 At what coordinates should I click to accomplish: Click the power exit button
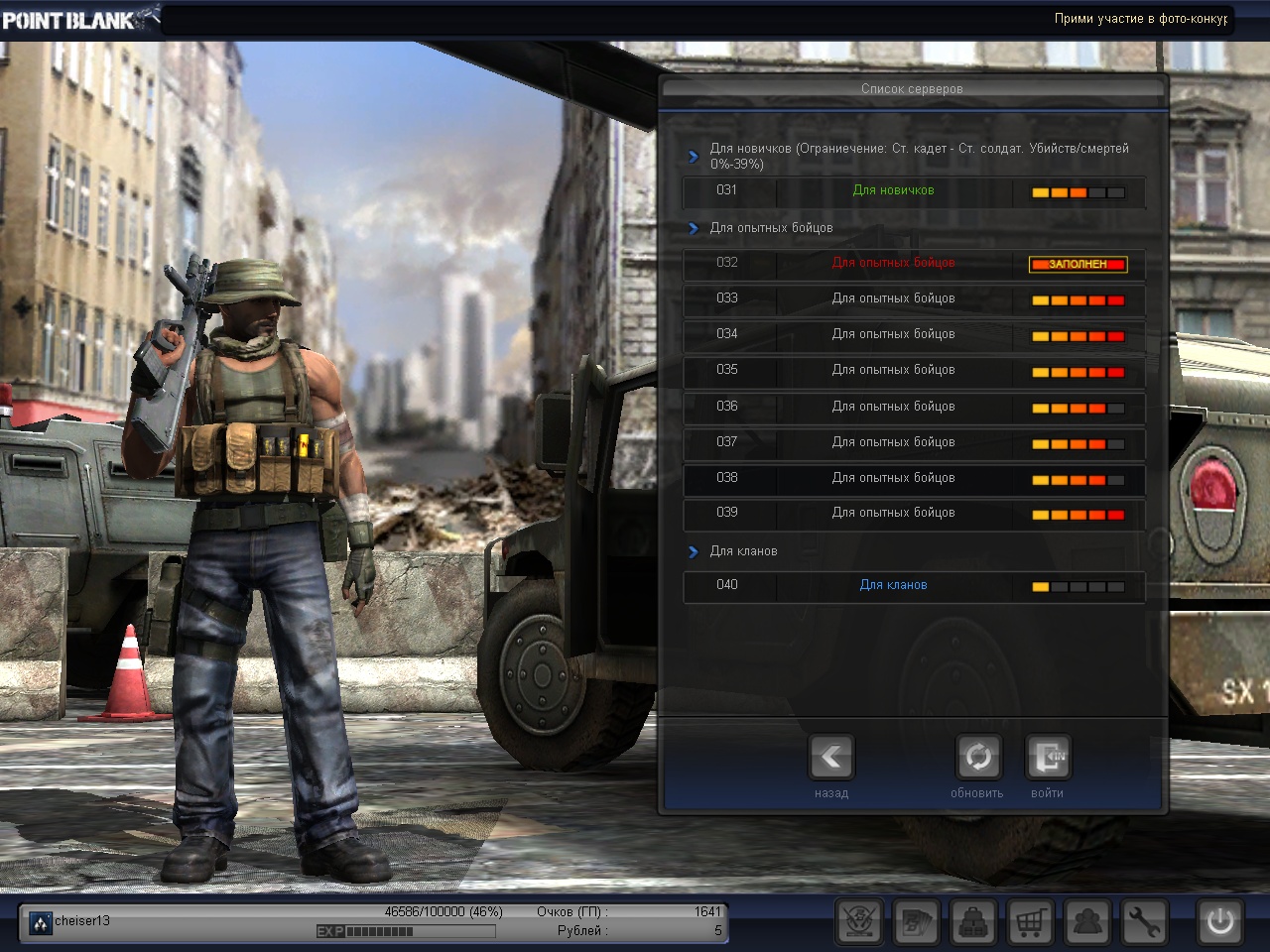(1219, 922)
